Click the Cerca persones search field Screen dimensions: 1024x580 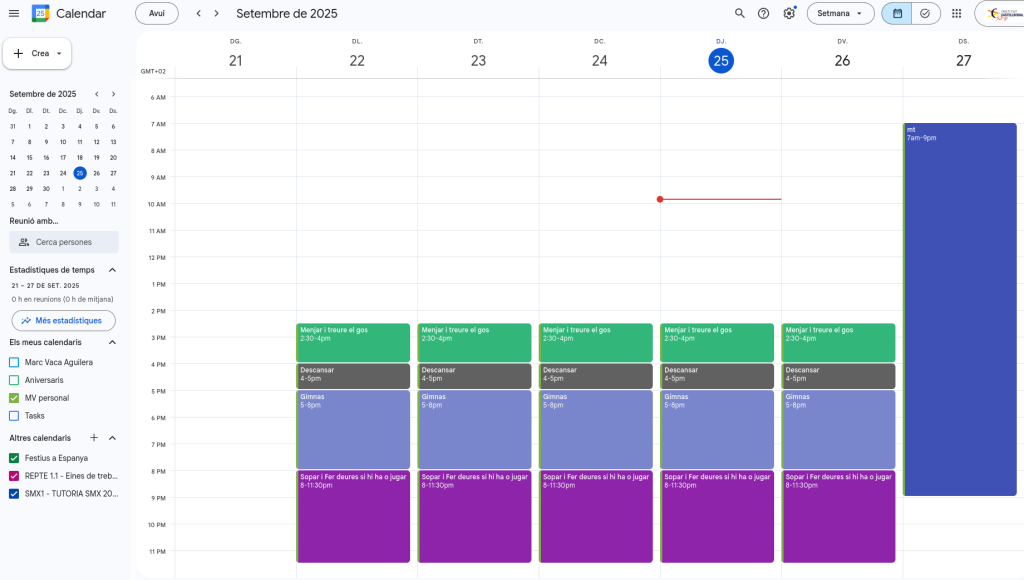point(64,242)
